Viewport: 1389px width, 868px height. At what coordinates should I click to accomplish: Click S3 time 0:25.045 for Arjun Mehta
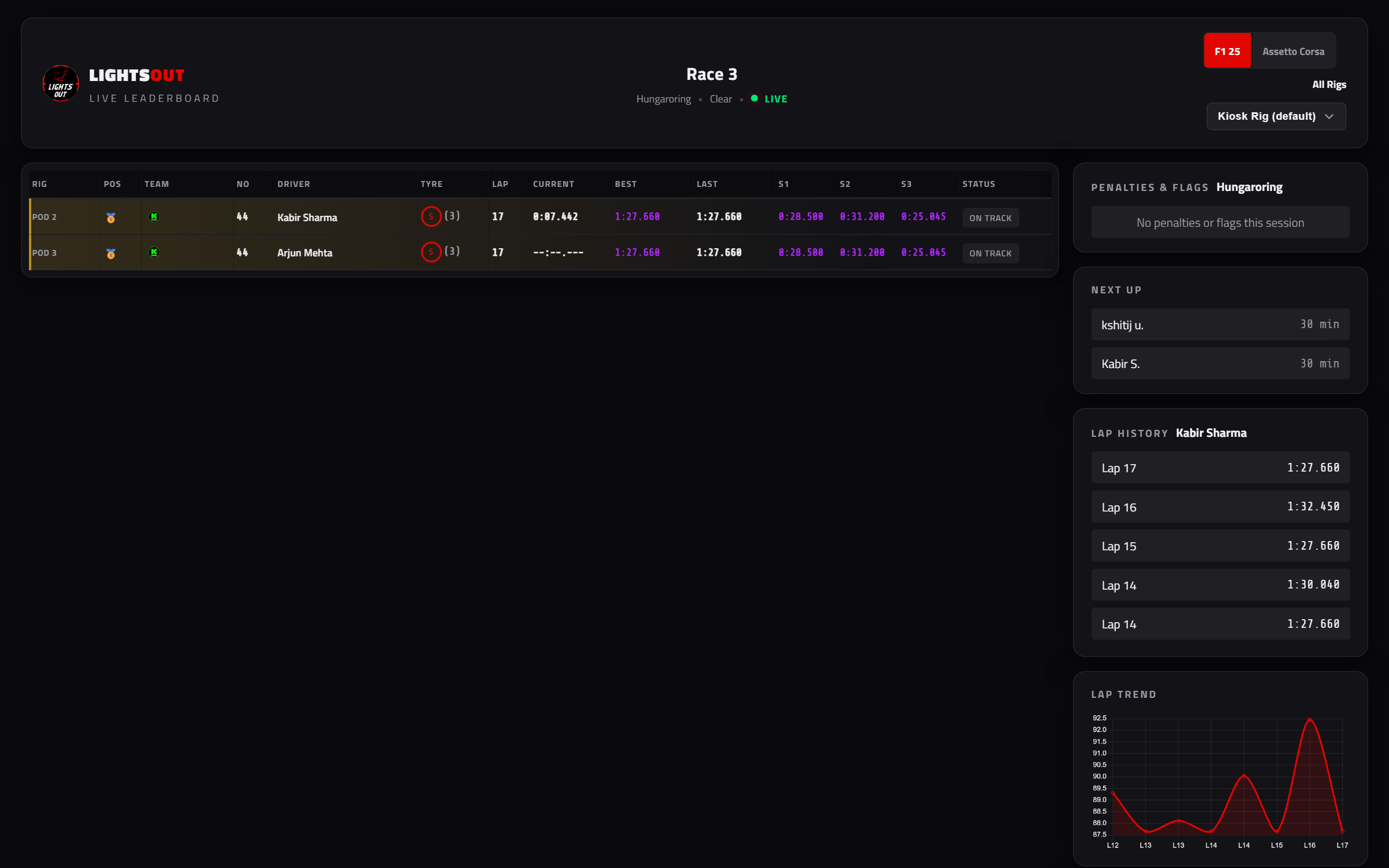924,252
